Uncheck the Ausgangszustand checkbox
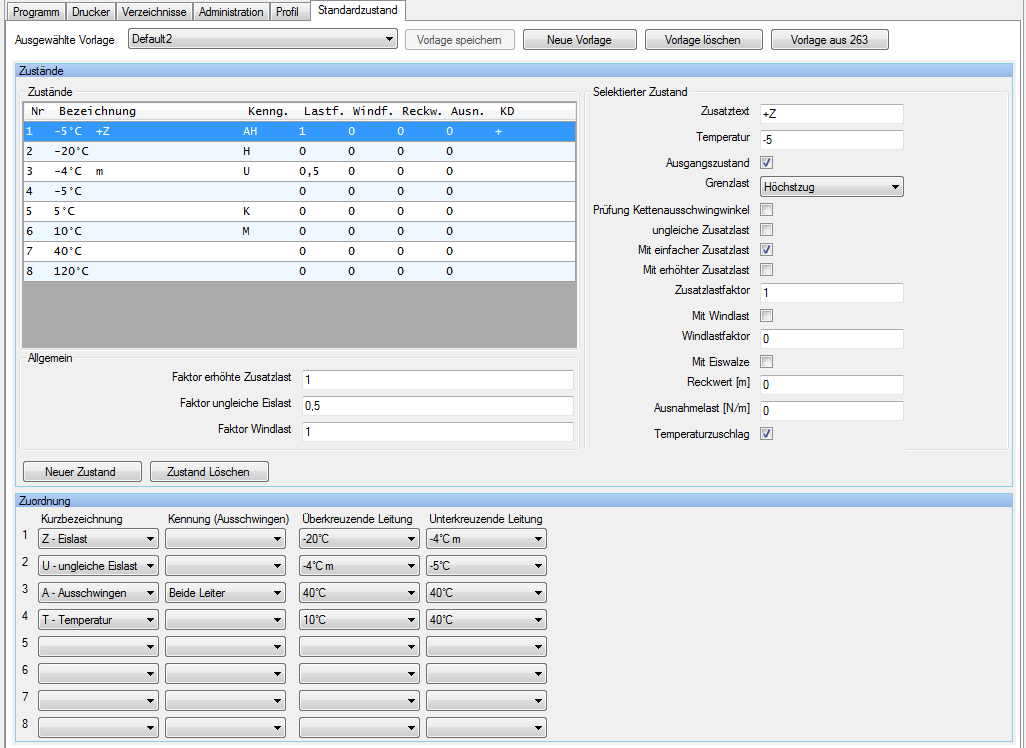 (767, 162)
